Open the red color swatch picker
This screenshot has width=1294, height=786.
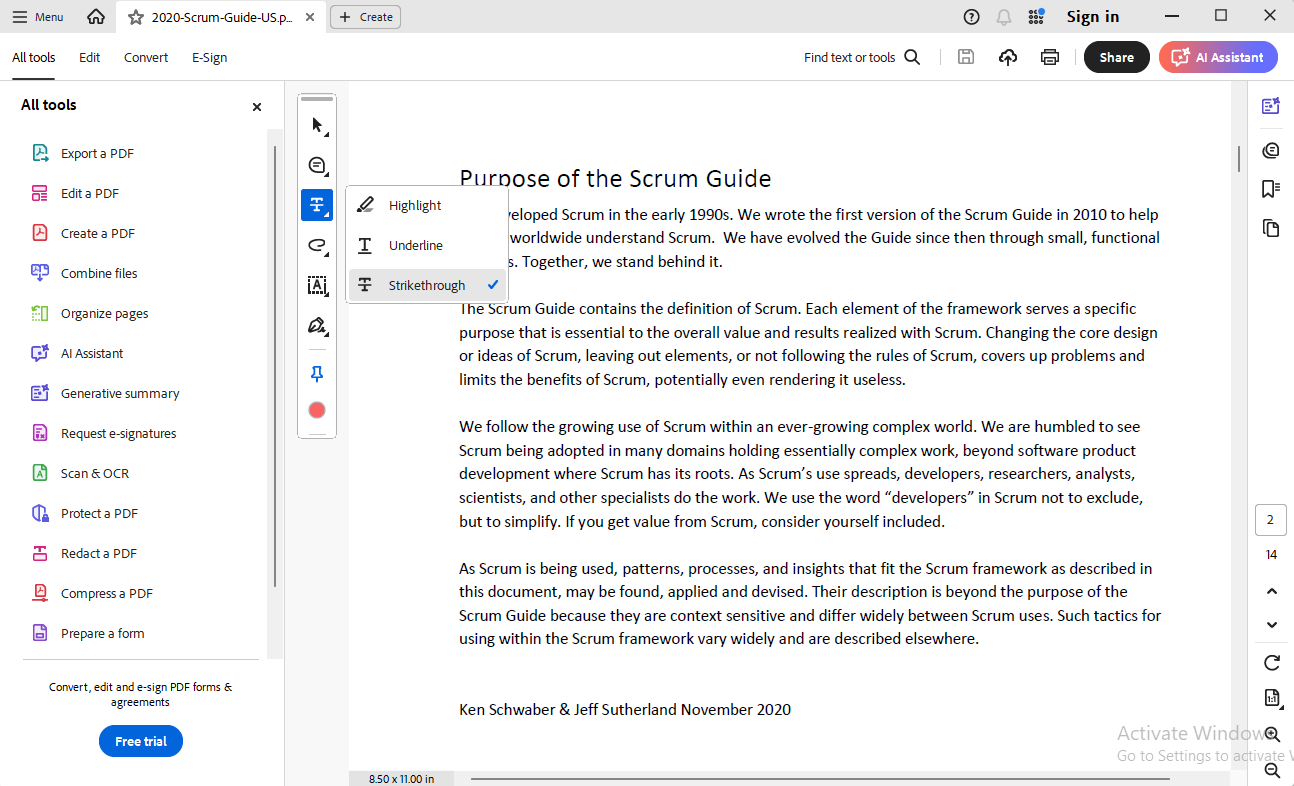point(317,410)
